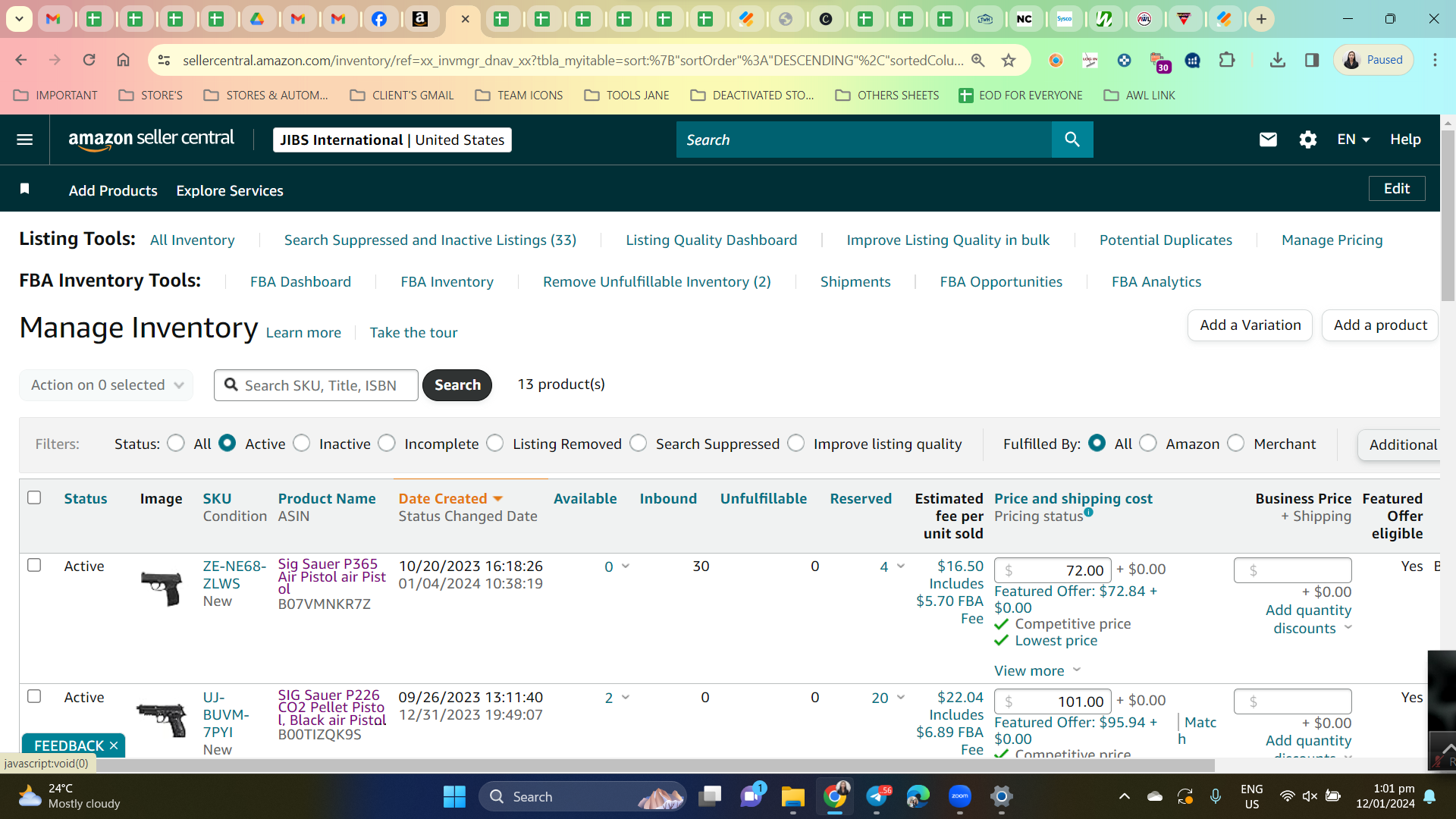Click the Add a Variation button

coord(1250,325)
